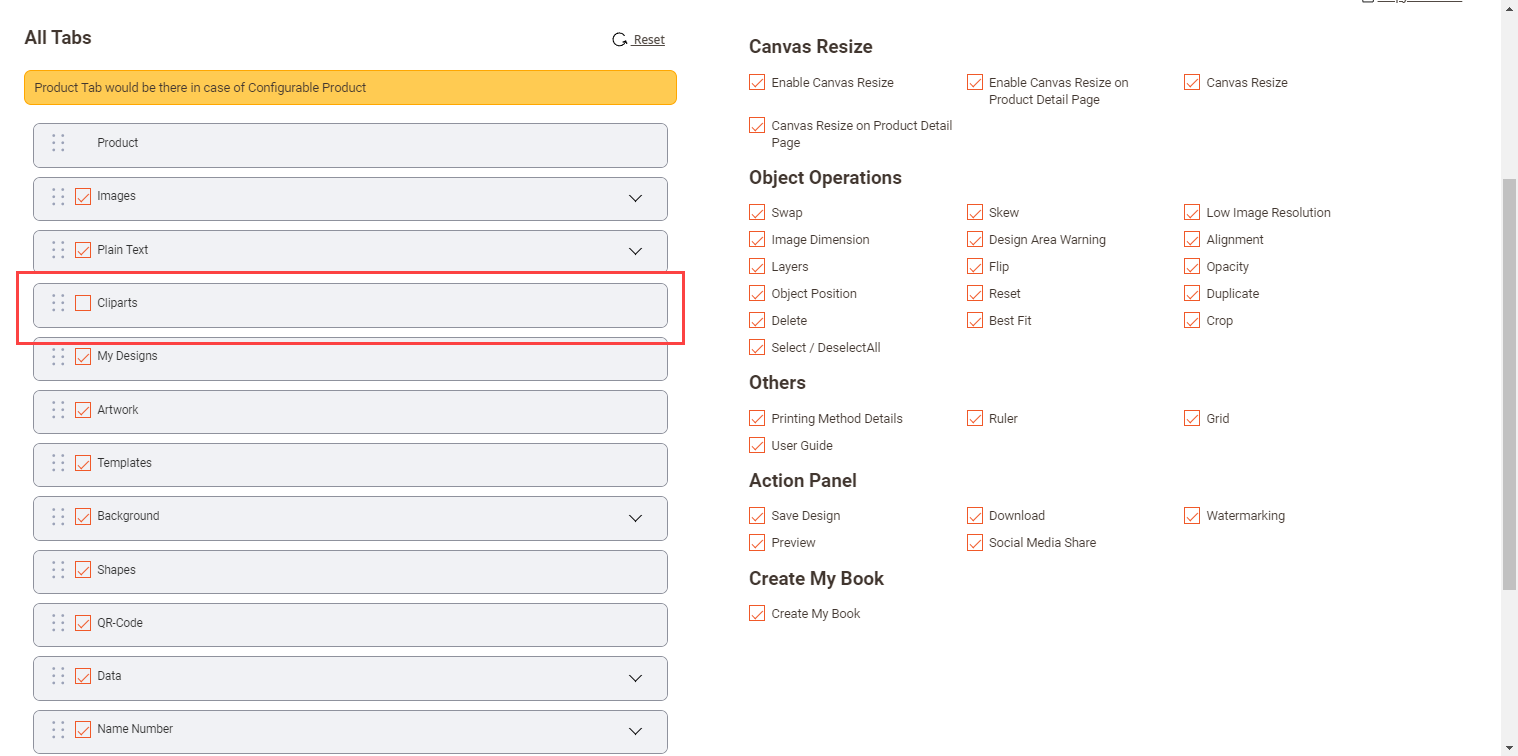Select the My Designs tab row

point(350,357)
